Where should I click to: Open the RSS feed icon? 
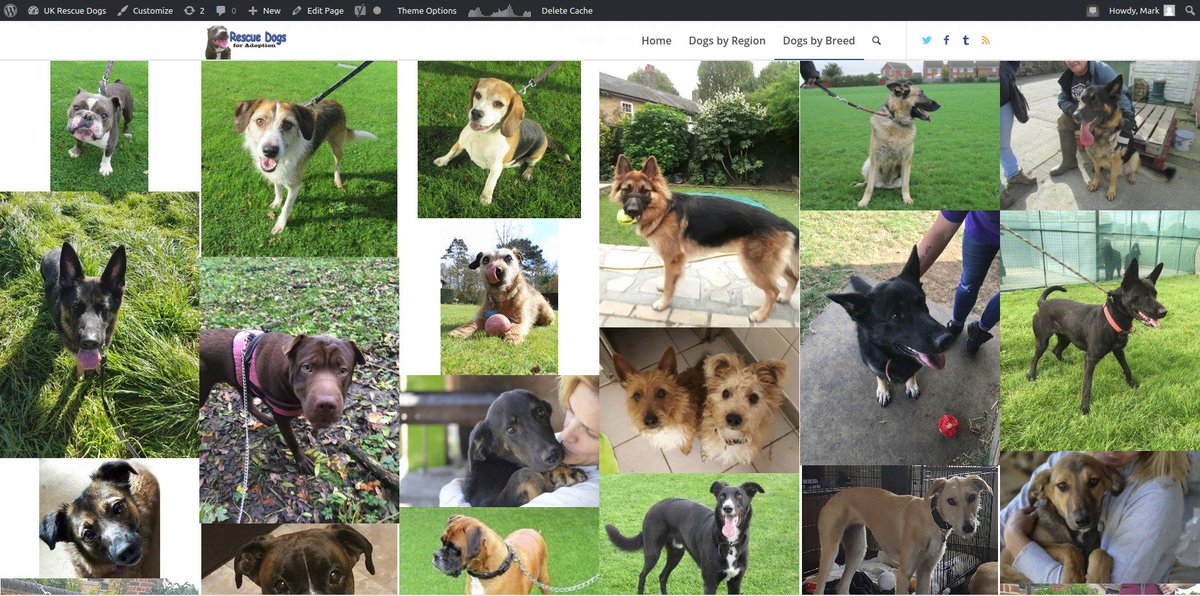point(985,40)
